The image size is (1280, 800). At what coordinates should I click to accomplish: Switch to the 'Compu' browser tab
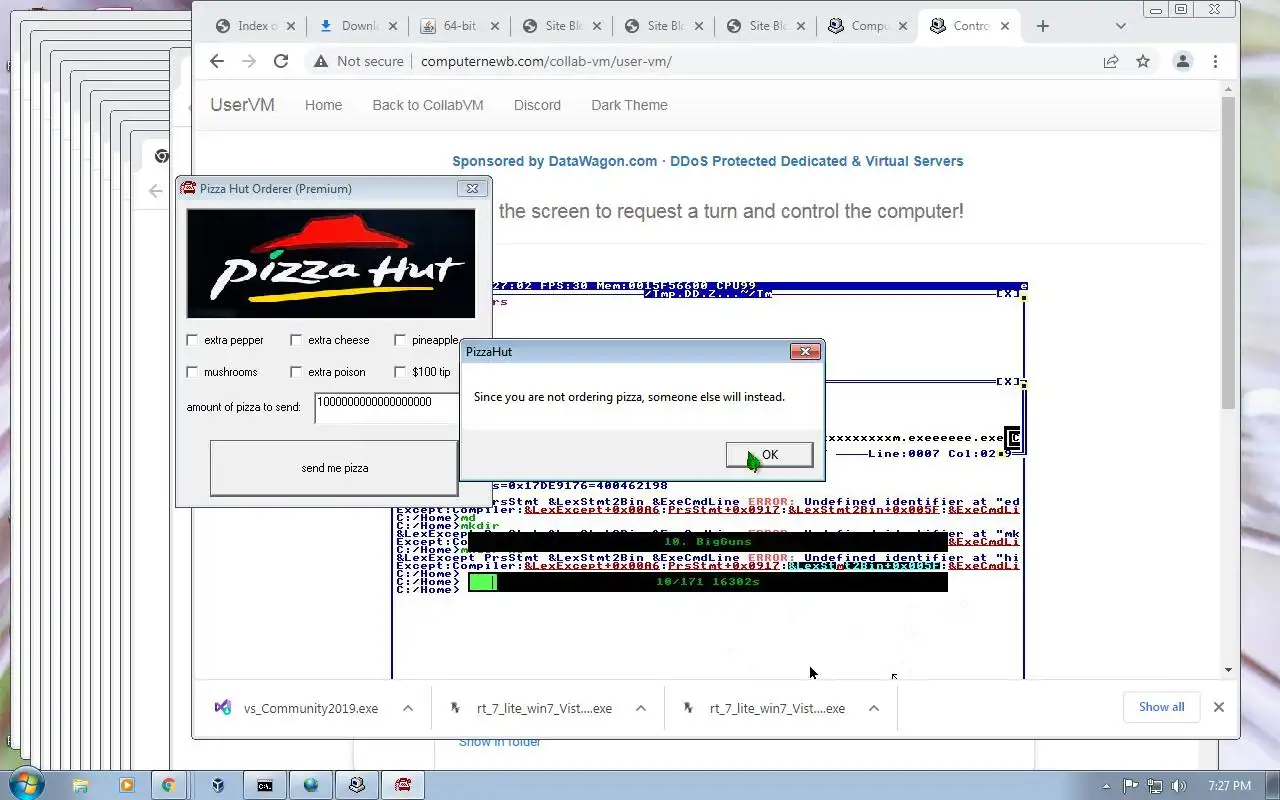868,26
